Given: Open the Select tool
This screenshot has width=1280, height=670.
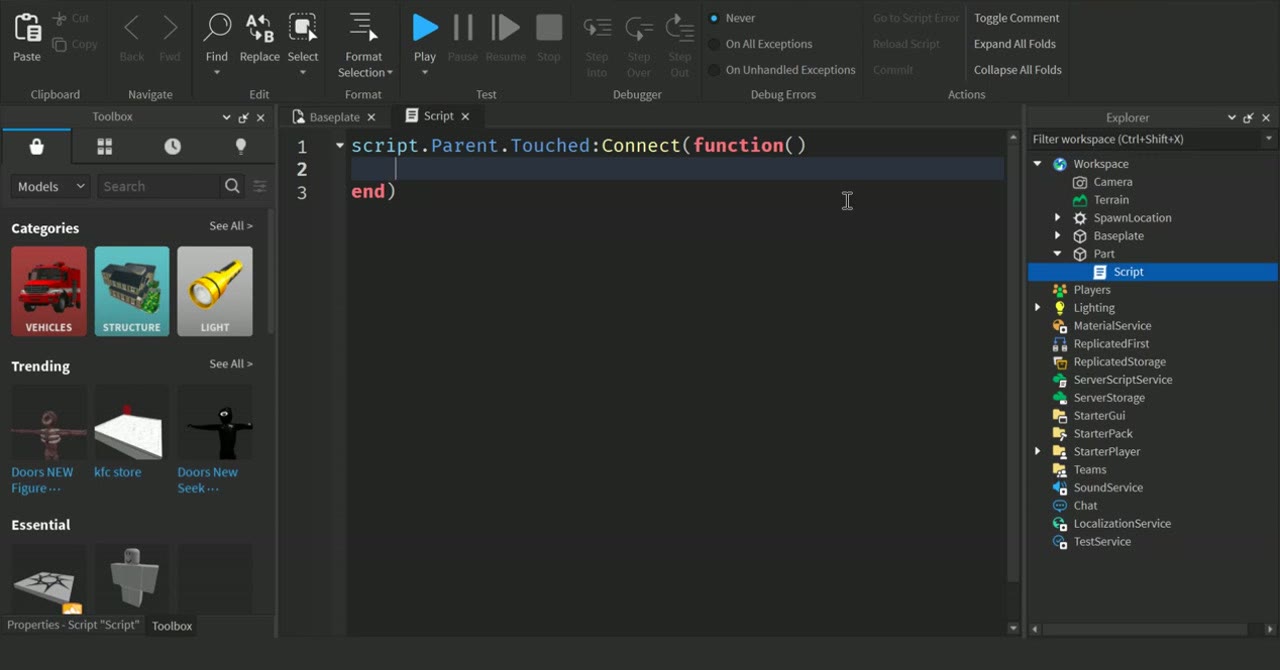Looking at the screenshot, I should [x=303, y=27].
